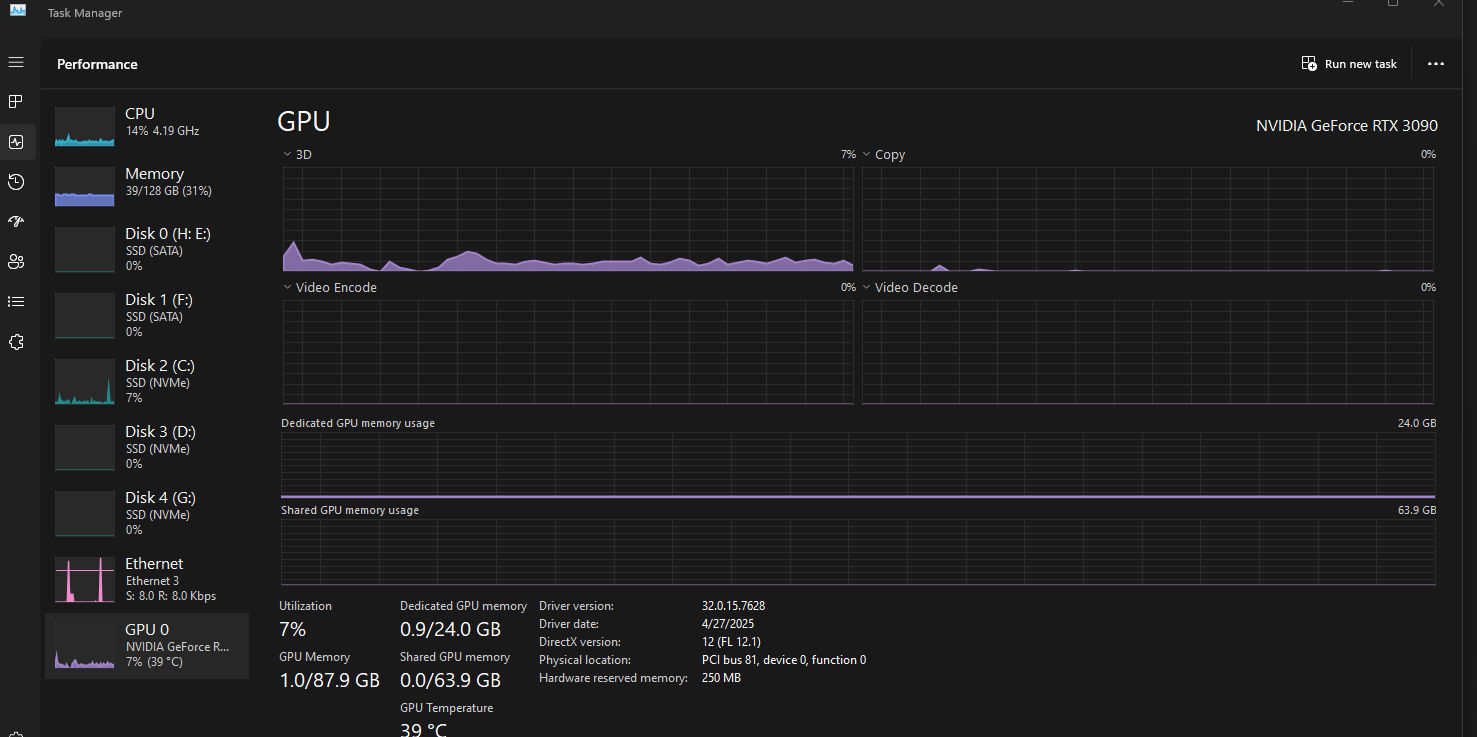Open the Users sidebar icon
The height and width of the screenshot is (737, 1477).
pyautogui.click(x=16, y=262)
